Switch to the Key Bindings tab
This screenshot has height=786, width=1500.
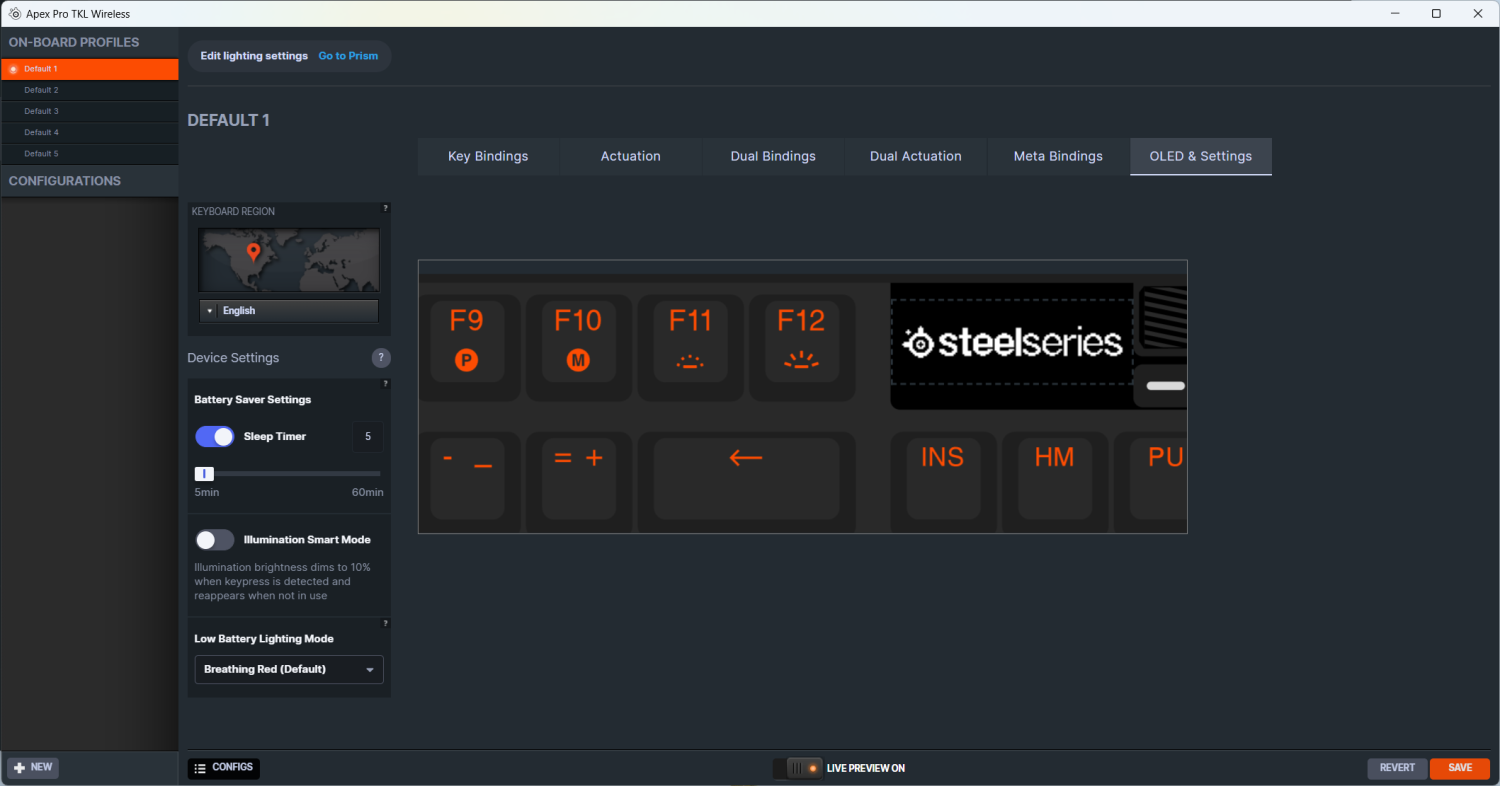[488, 156]
